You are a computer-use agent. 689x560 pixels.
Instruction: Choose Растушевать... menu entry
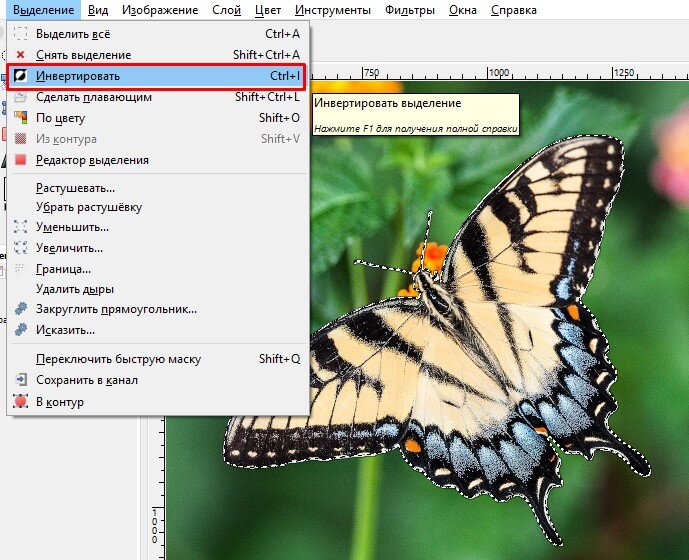(x=157, y=188)
